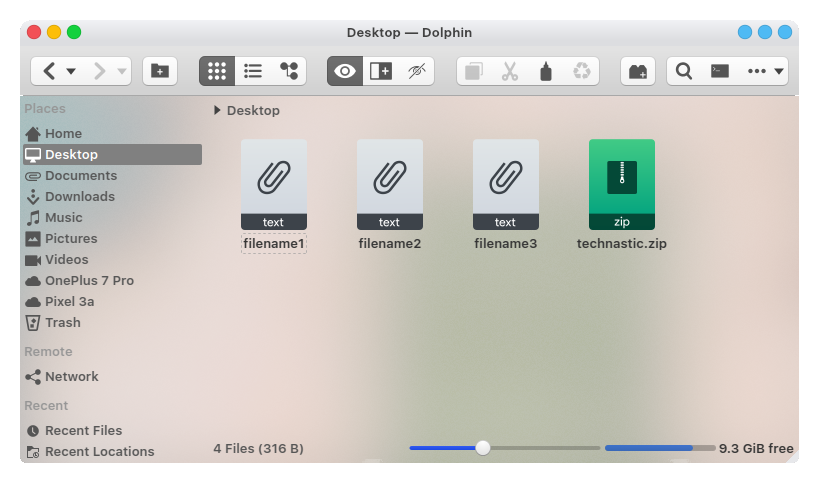
Task: Click the new folder toolbar icon
Action: 158,71
